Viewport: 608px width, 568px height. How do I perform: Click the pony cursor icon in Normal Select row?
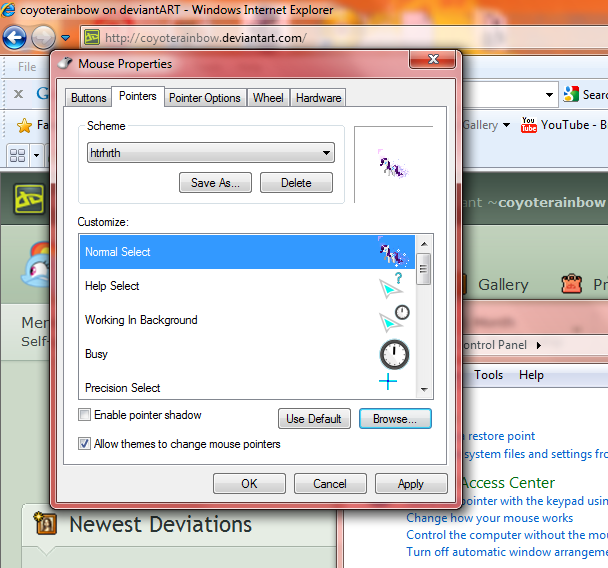393,252
